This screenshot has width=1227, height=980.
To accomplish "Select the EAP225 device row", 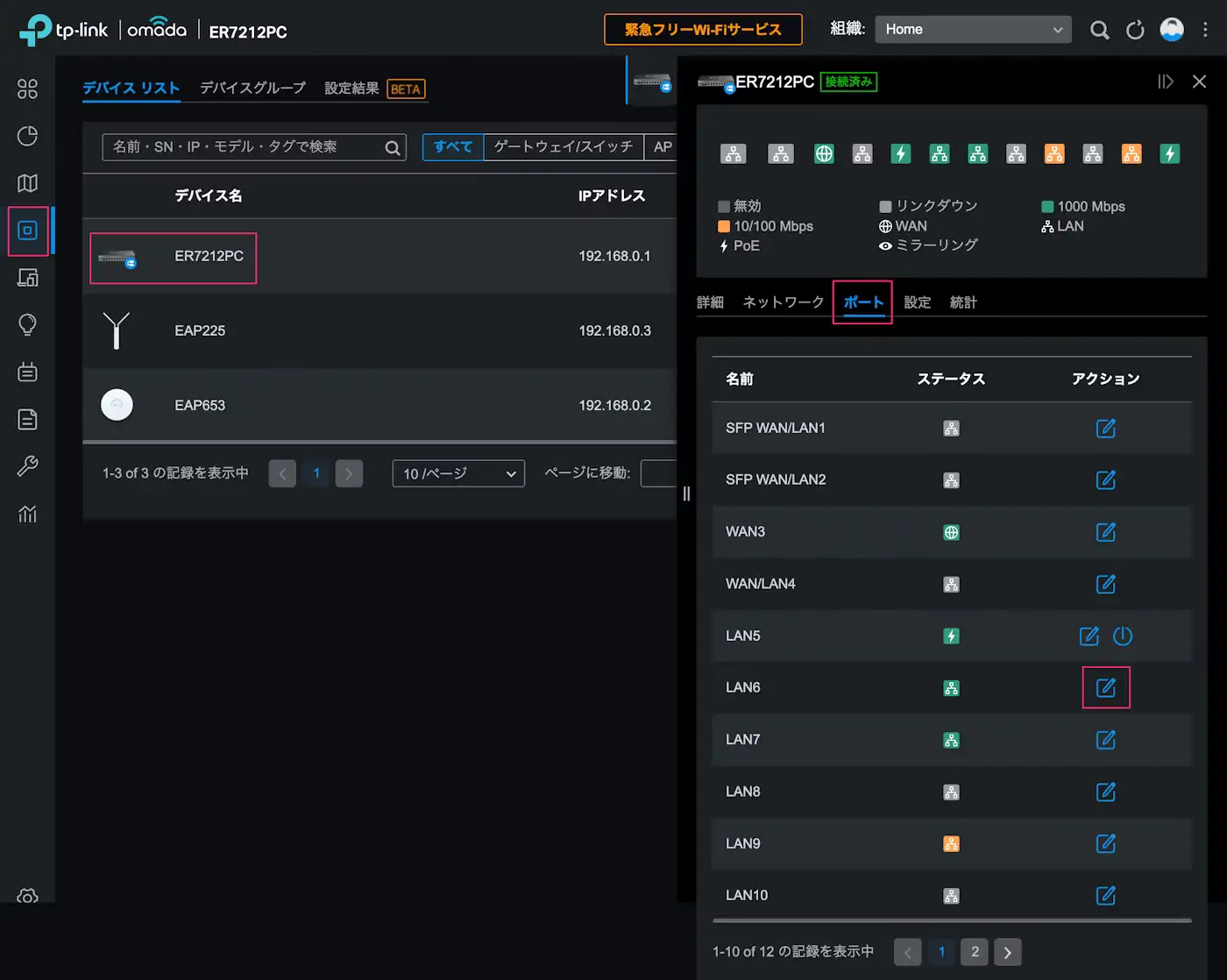I will pyautogui.click(x=379, y=330).
